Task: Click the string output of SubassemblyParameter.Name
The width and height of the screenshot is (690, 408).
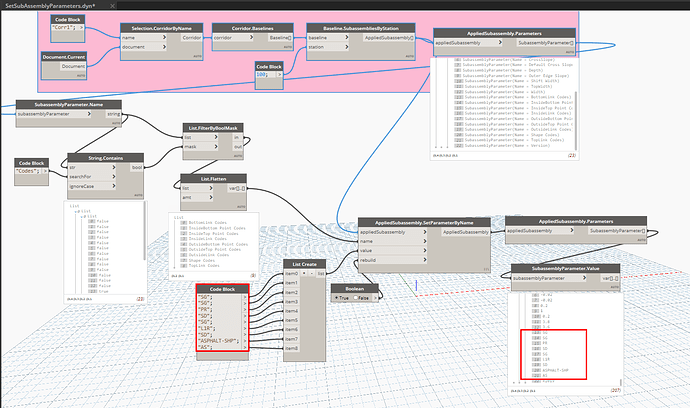Action: pyautogui.click(x=114, y=114)
